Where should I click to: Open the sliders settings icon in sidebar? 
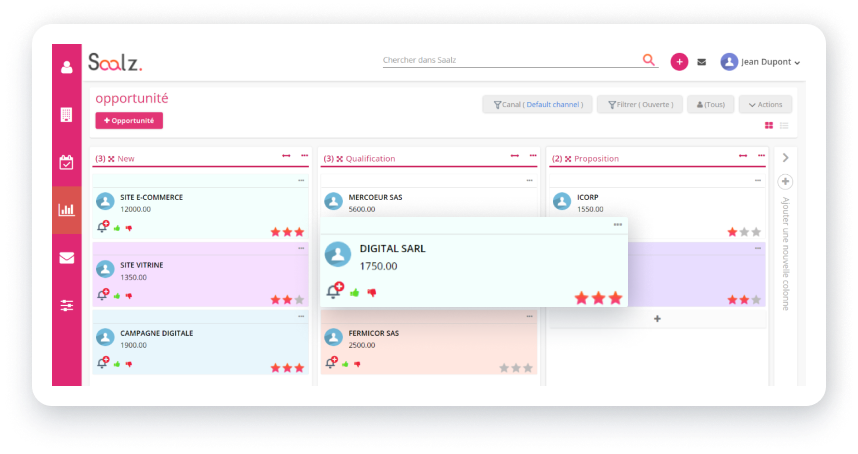(x=67, y=305)
